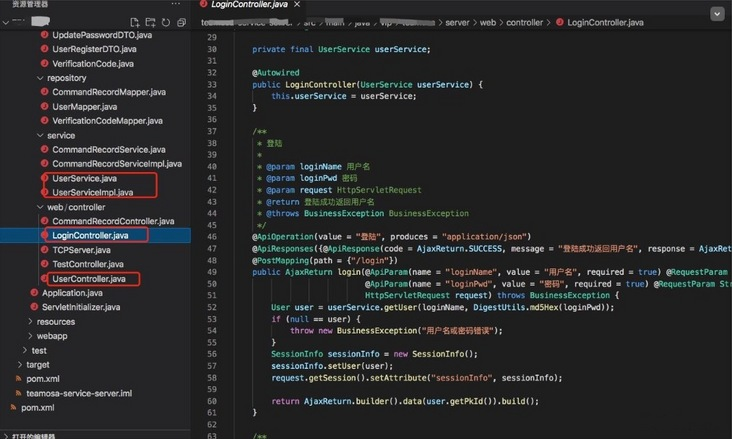Open UserController.java file
Screen dimensions: 732x439
[89, 279]
